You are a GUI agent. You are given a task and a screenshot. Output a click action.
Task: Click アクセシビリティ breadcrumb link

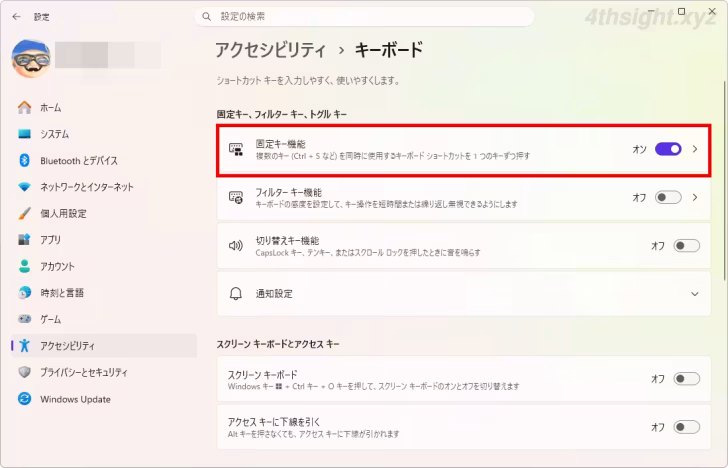click(x=271, y=50)
